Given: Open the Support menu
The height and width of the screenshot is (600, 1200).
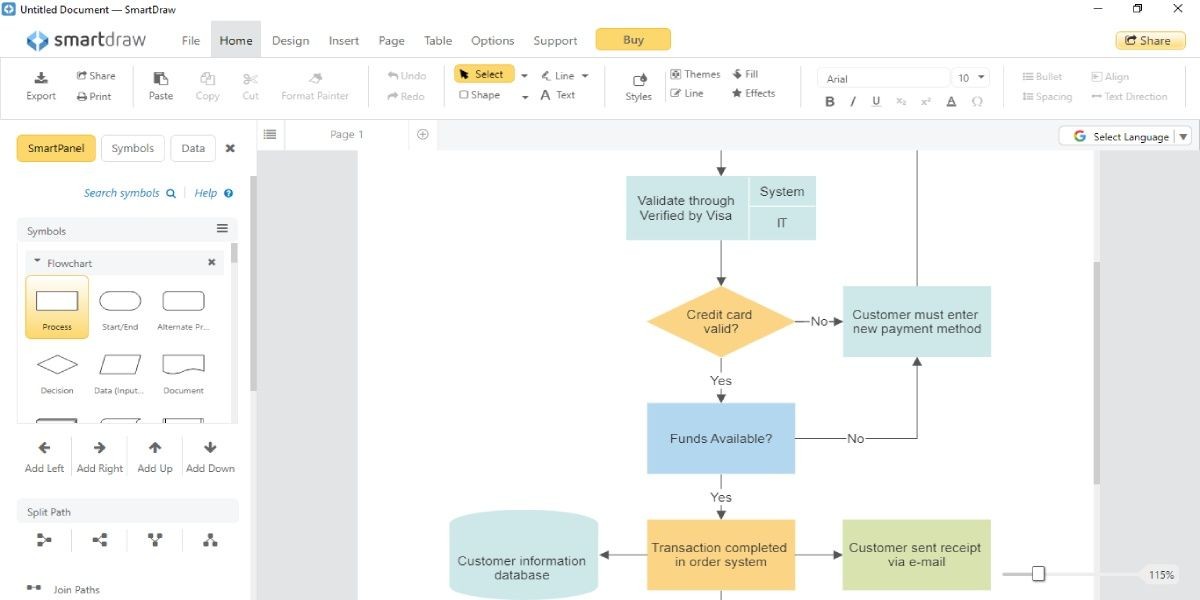Looking at the screenshot, I should 555,41.
